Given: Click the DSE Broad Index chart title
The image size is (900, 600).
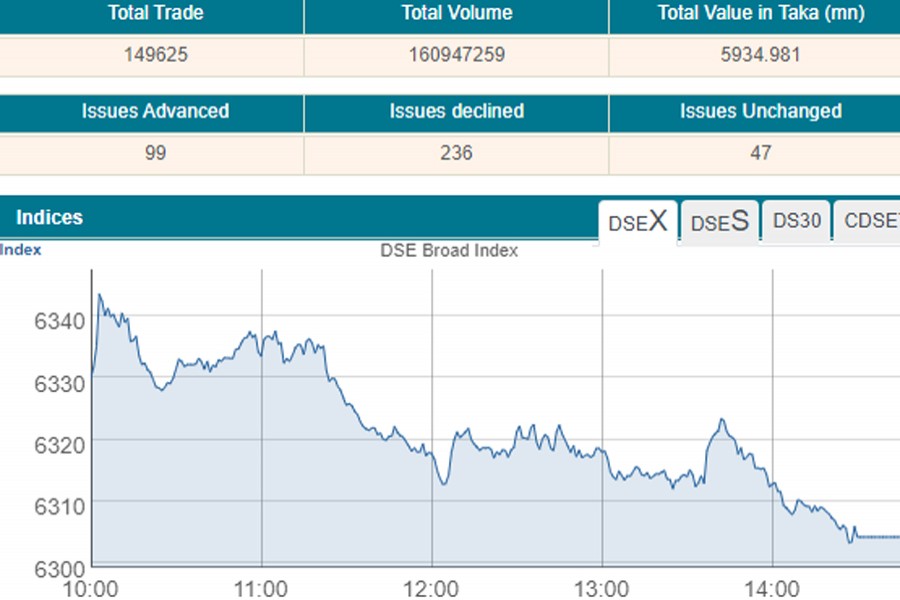Looking at the screenshot, I should (449, 251).
